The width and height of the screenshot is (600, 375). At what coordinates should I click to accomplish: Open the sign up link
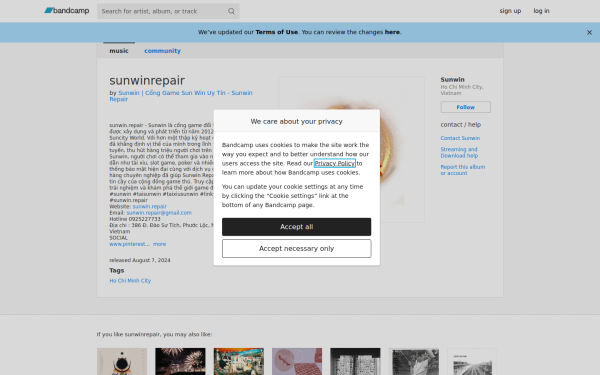point(510,11)
